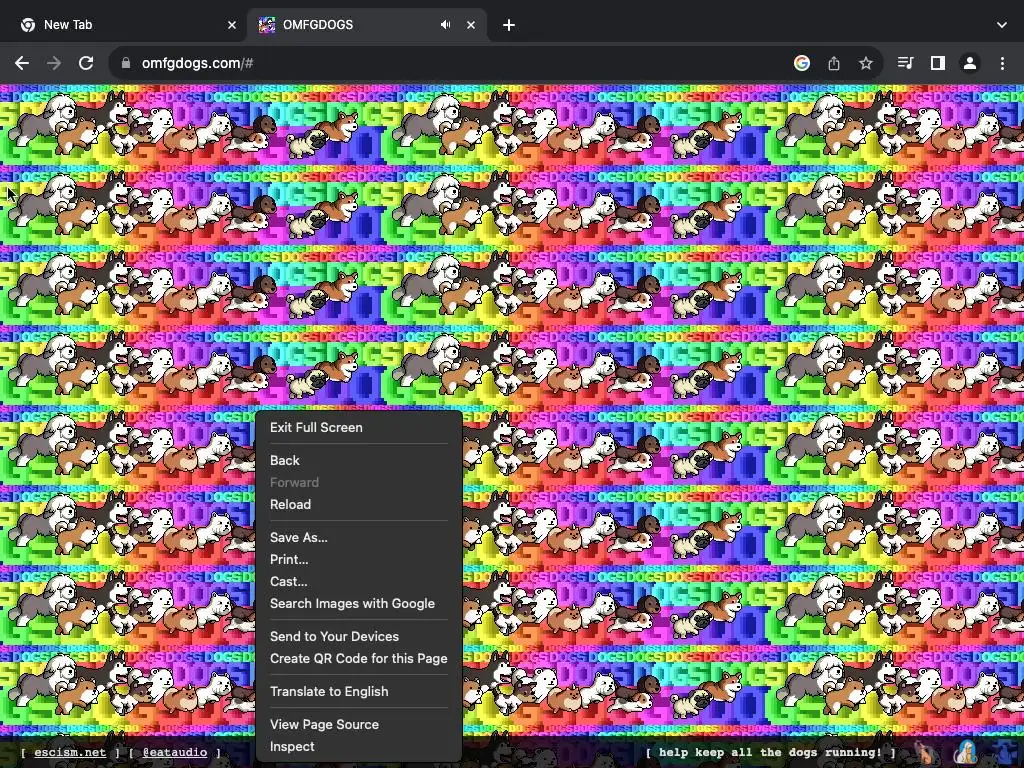
Task: Open the media controls icon
Action: point(905,63)
